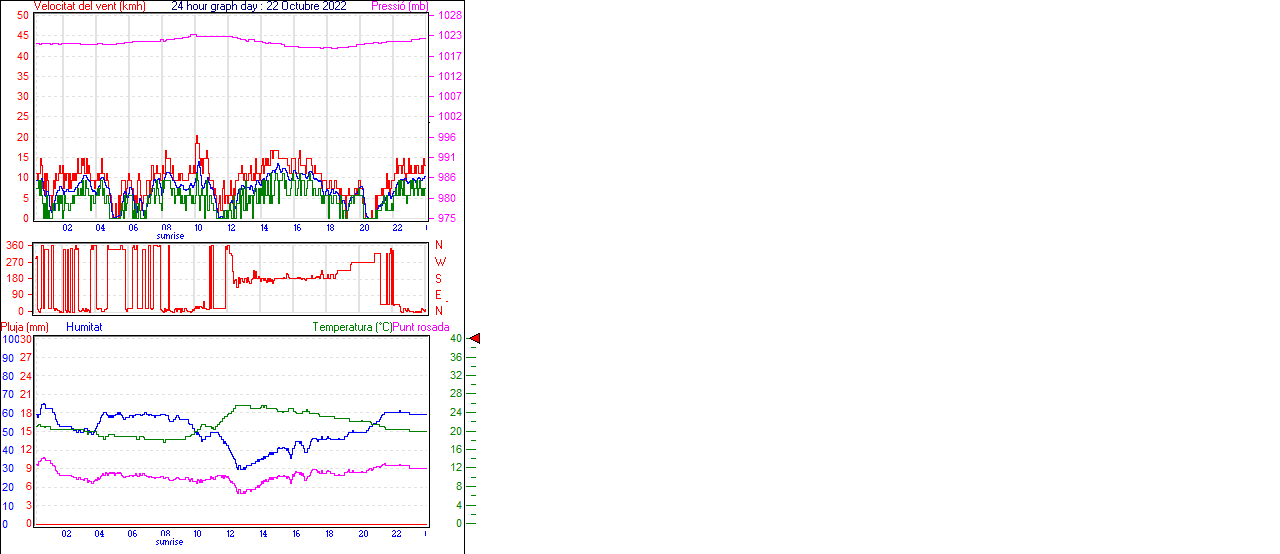The height and width of the screenshot is (554, 1280).
Task: Click the highest wind gust peak near hour 10
Action: [x=197, y=137]
